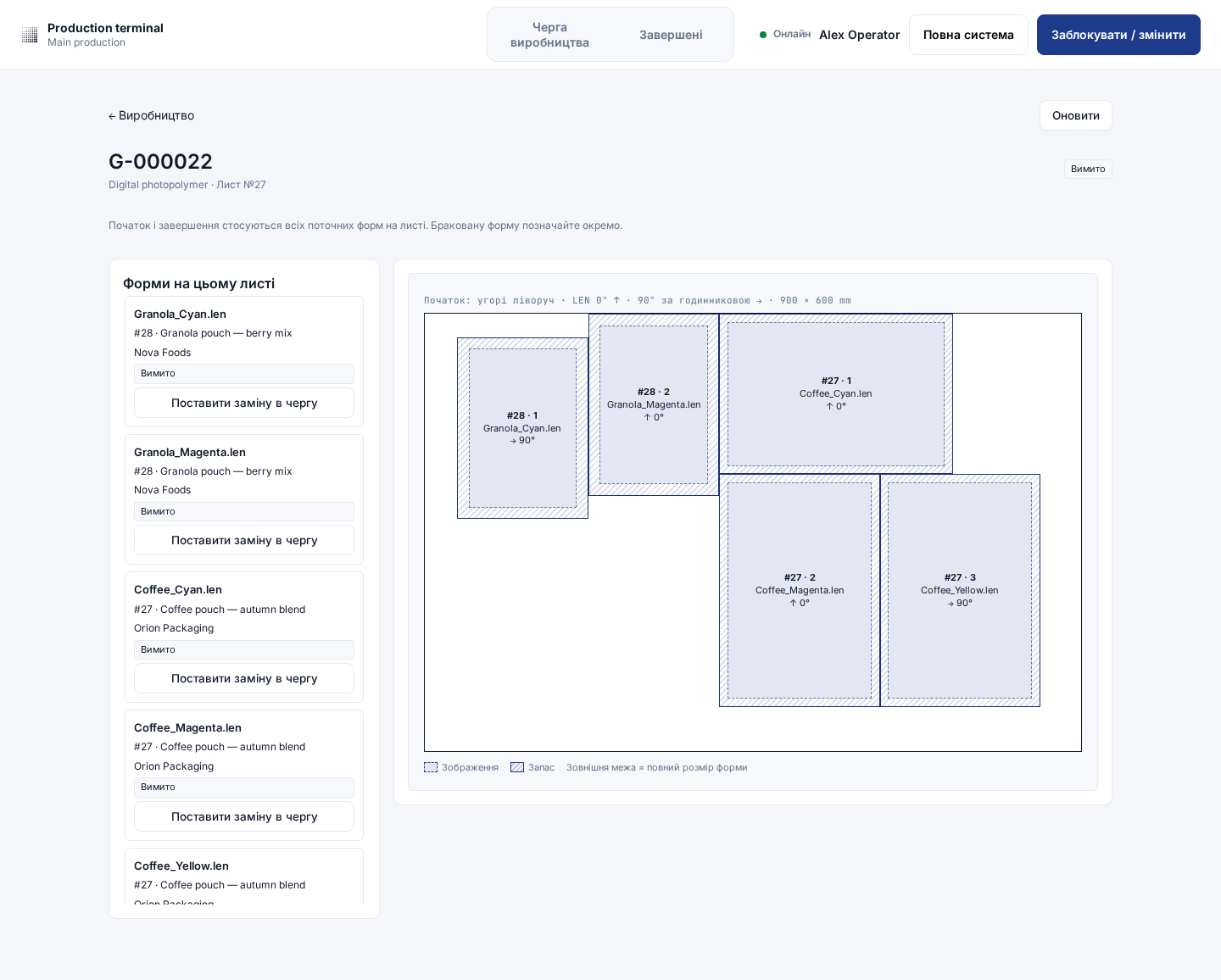1221x980 pixels.
Task: Queue a replacement for Granola_Cyan.len
Action: click(x=244, y=403)
